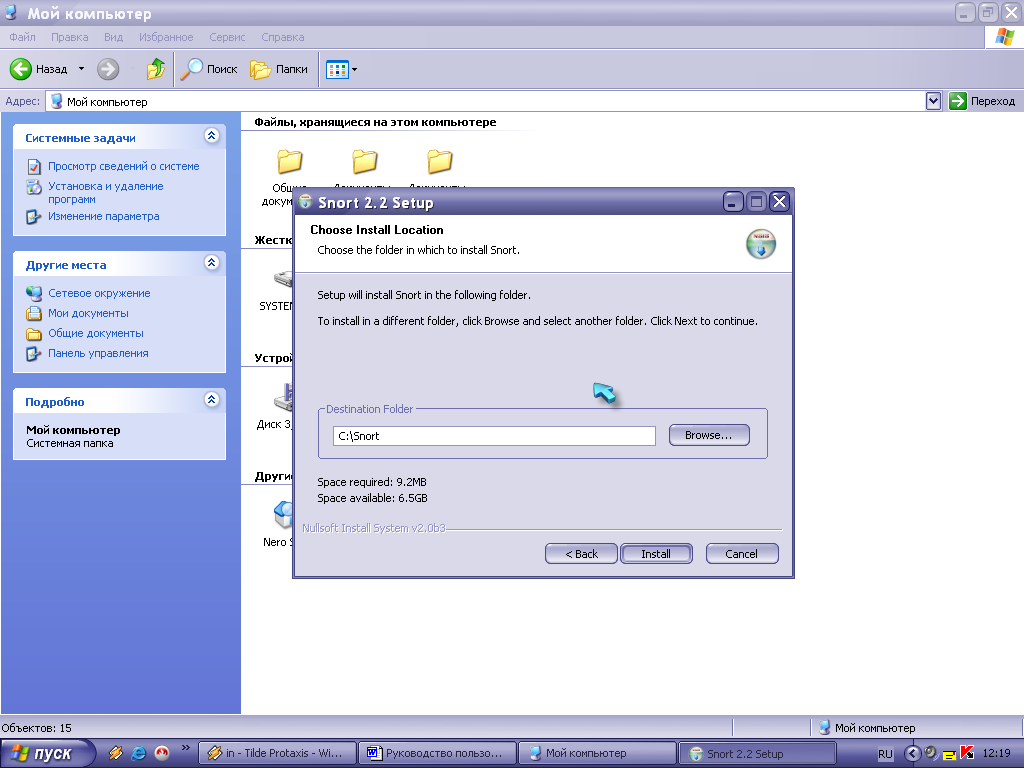Select the third documents folder icon
Viewport: 1024px width, 768px height.
click(440, 161)
